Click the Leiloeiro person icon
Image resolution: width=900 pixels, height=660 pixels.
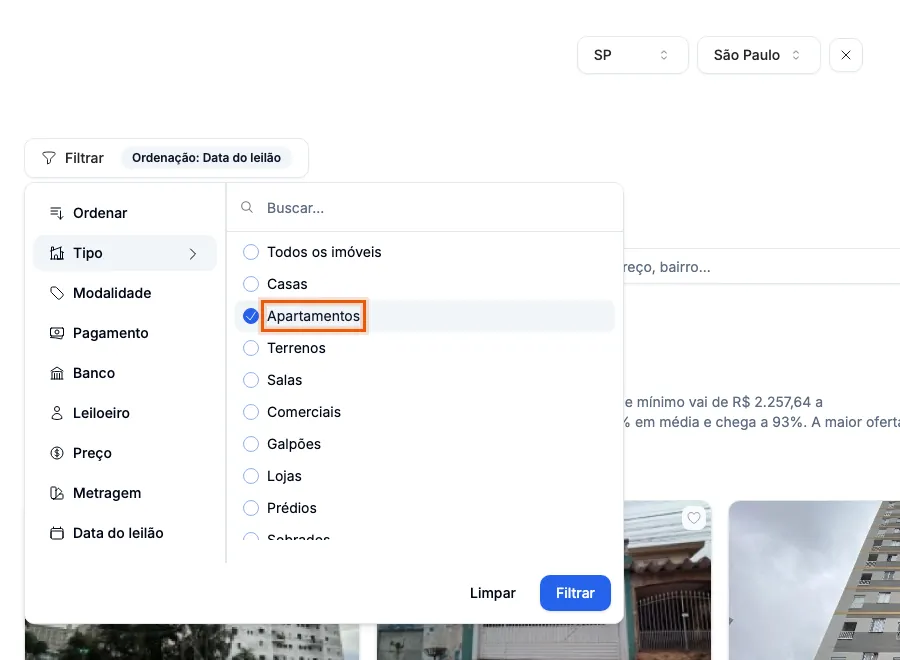click(x=56, y=413)
